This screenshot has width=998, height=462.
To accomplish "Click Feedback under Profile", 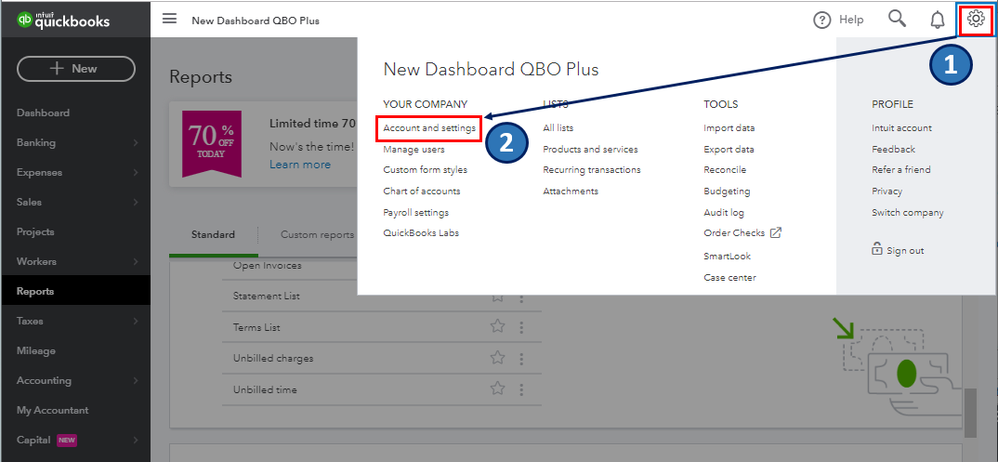I will point(894,150).
